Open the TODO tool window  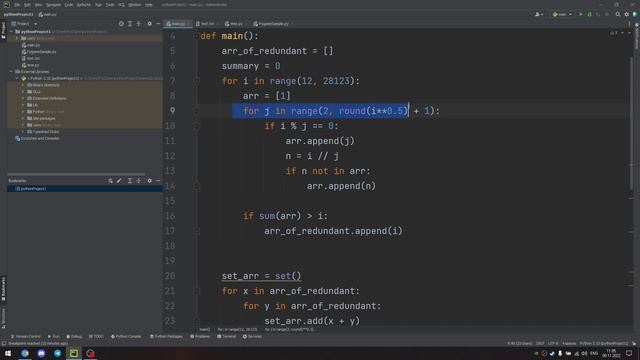96,336
